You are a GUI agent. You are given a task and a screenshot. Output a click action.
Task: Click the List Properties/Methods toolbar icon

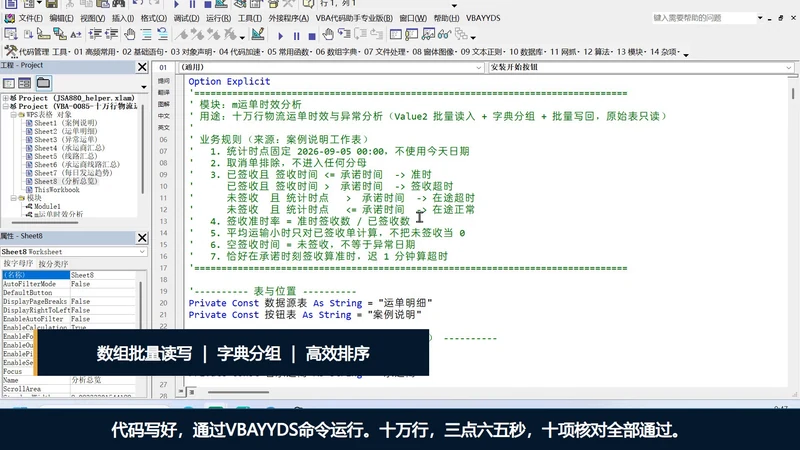coord(11,34)
